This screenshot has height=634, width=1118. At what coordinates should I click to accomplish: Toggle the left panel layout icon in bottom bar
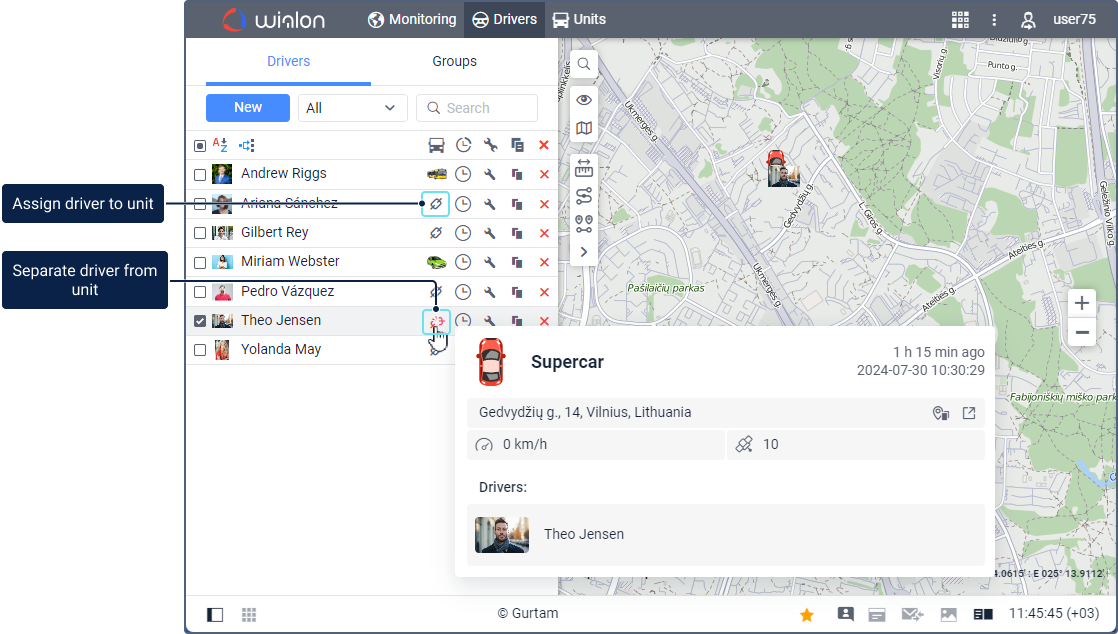(215, 615)
